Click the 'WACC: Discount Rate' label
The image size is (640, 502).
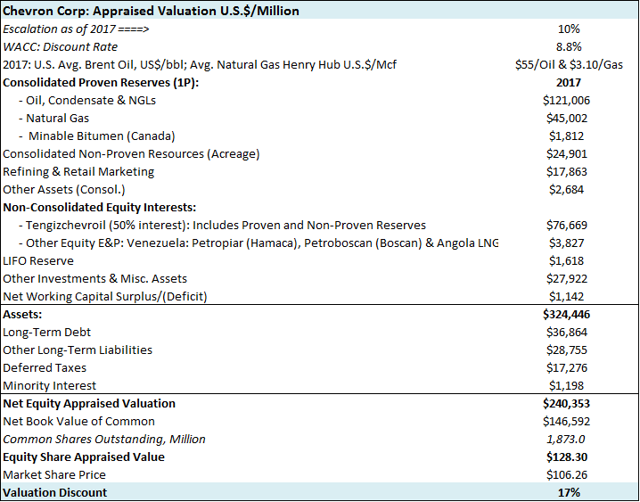[60, 47]
